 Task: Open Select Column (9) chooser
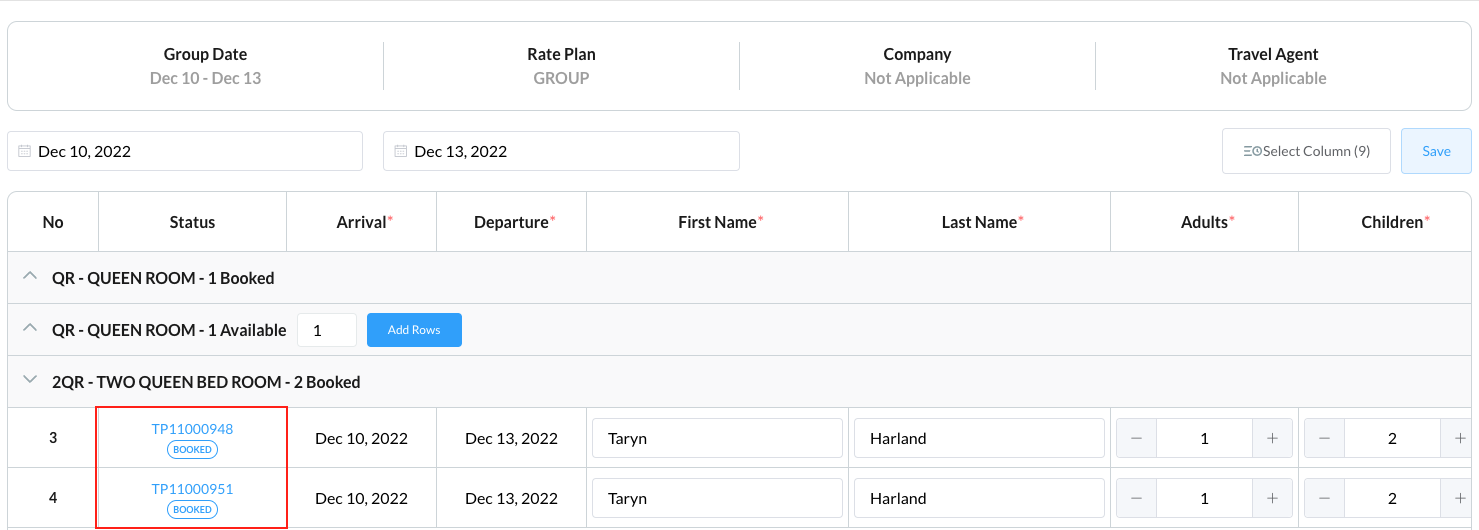[1306, 151]
